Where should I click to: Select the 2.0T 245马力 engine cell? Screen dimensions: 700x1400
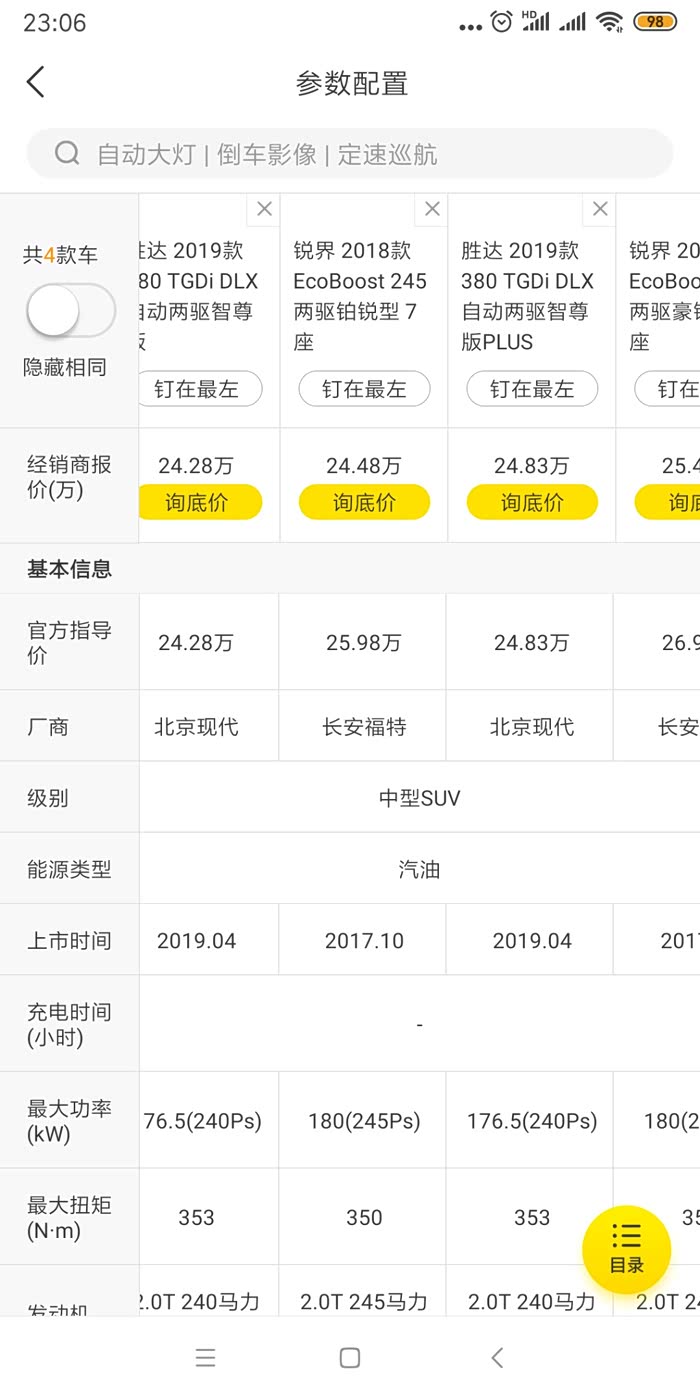click(x=364, y=1301)
